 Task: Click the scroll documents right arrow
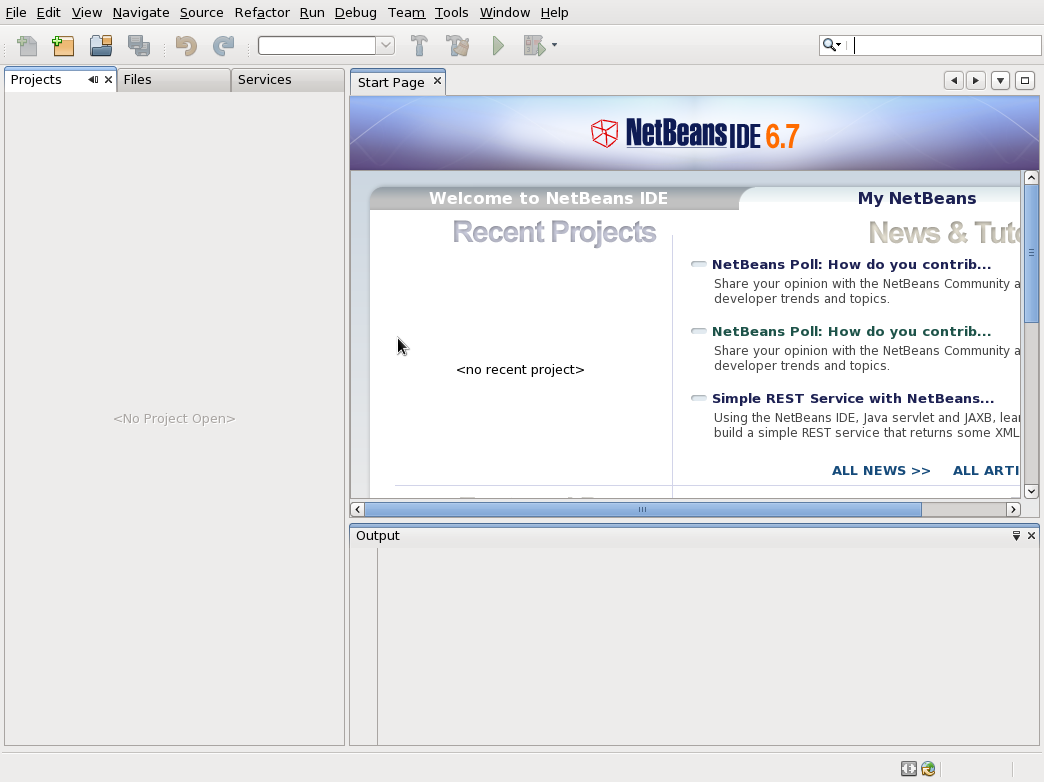(x=976, y=81)
